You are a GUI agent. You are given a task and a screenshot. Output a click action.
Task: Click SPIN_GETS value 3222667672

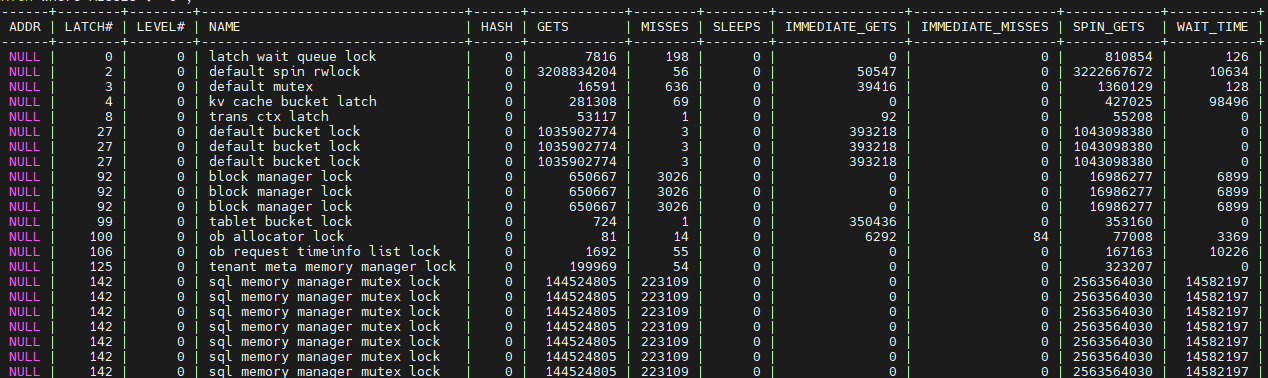coord(1113,72)
